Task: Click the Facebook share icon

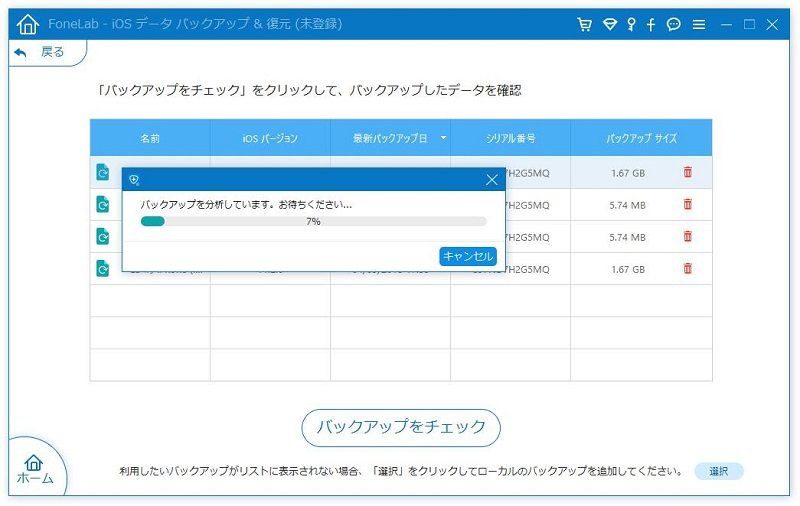Action: pyautogui.click(x=651, y=24)
